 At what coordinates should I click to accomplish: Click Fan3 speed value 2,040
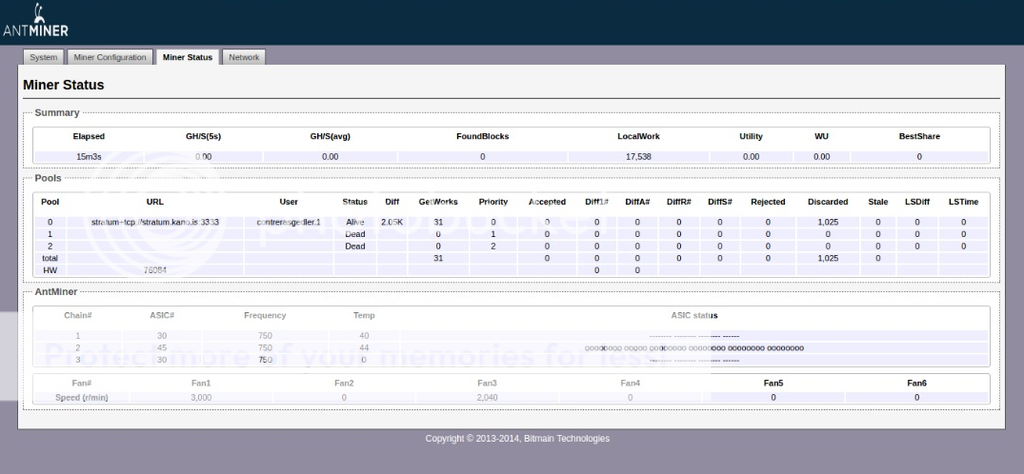coord(487,397)
